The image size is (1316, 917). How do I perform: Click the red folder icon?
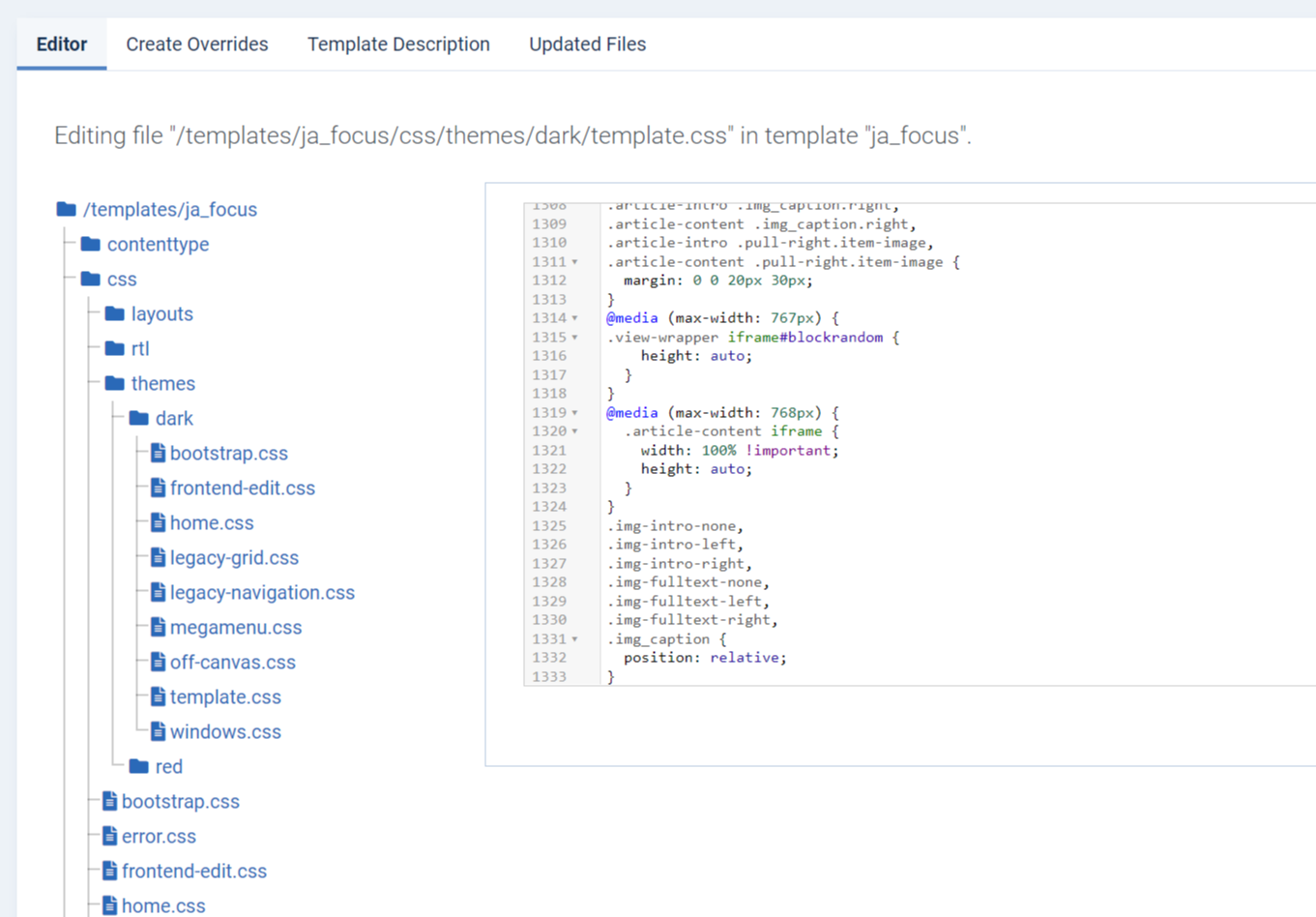[139, 766]
